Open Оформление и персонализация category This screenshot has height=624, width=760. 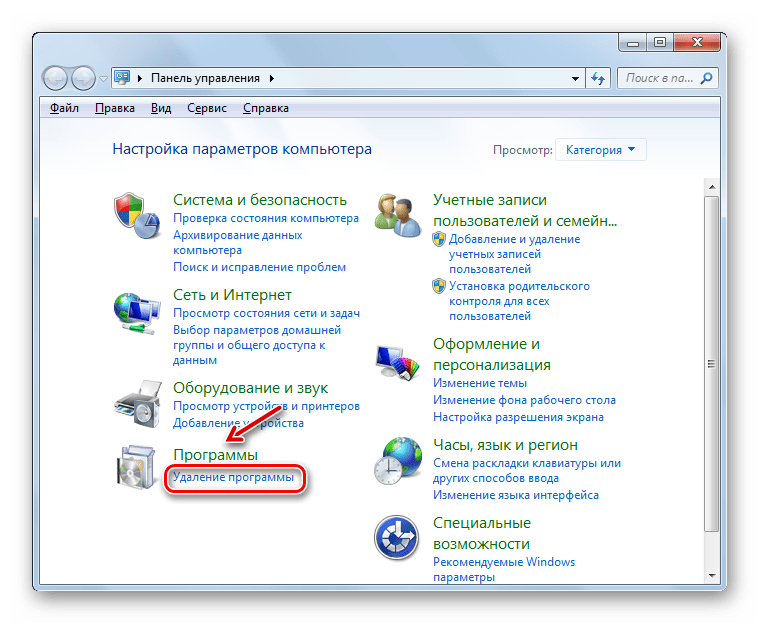tap(491, 354)
